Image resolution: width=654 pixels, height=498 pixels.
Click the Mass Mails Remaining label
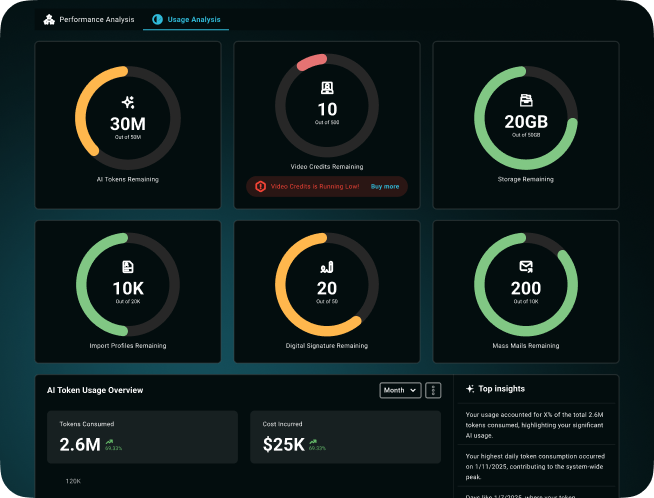(526, 346)
